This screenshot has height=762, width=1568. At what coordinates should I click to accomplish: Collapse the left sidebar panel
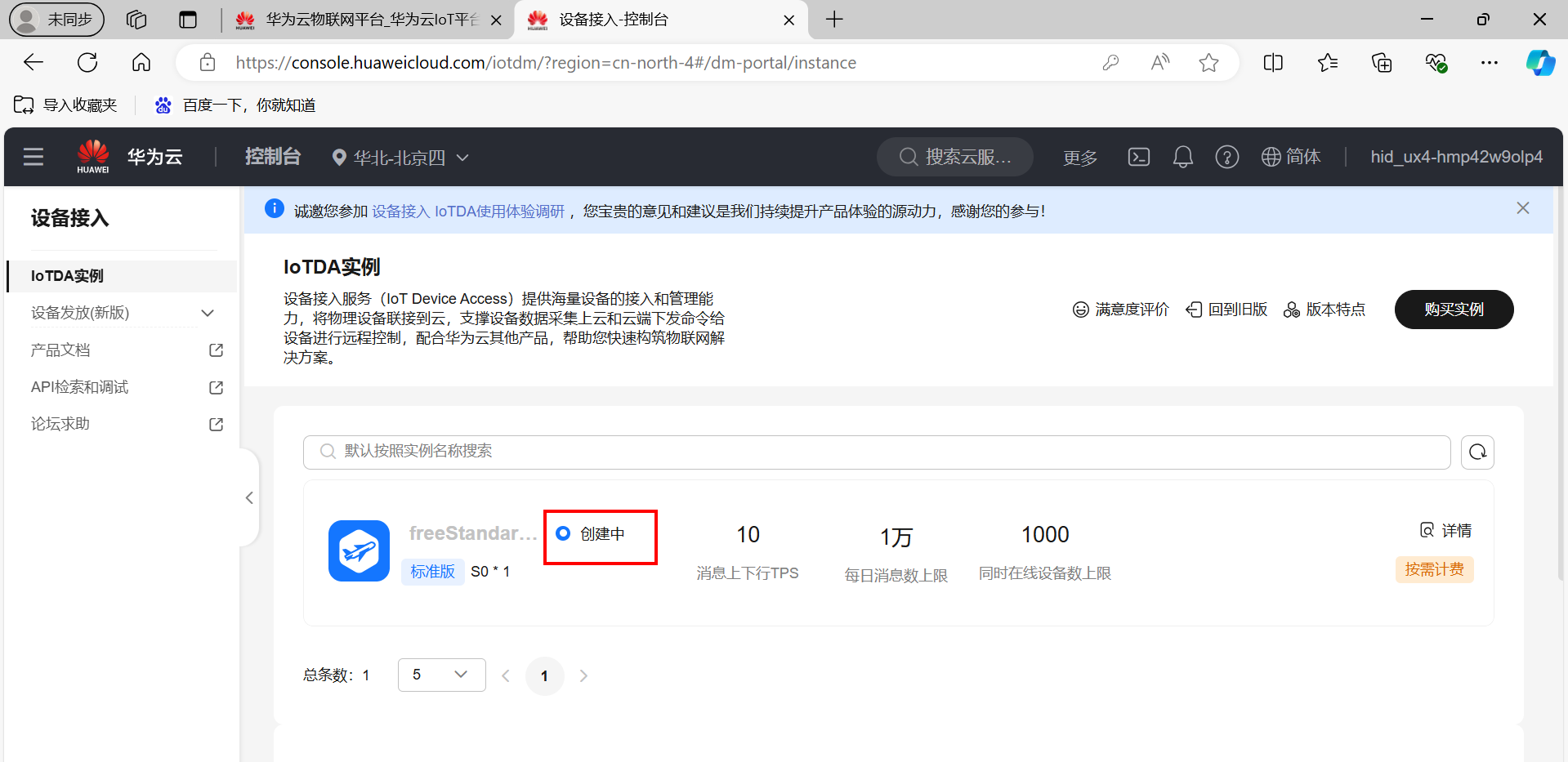pyautogui.click(x=249, y=498)
